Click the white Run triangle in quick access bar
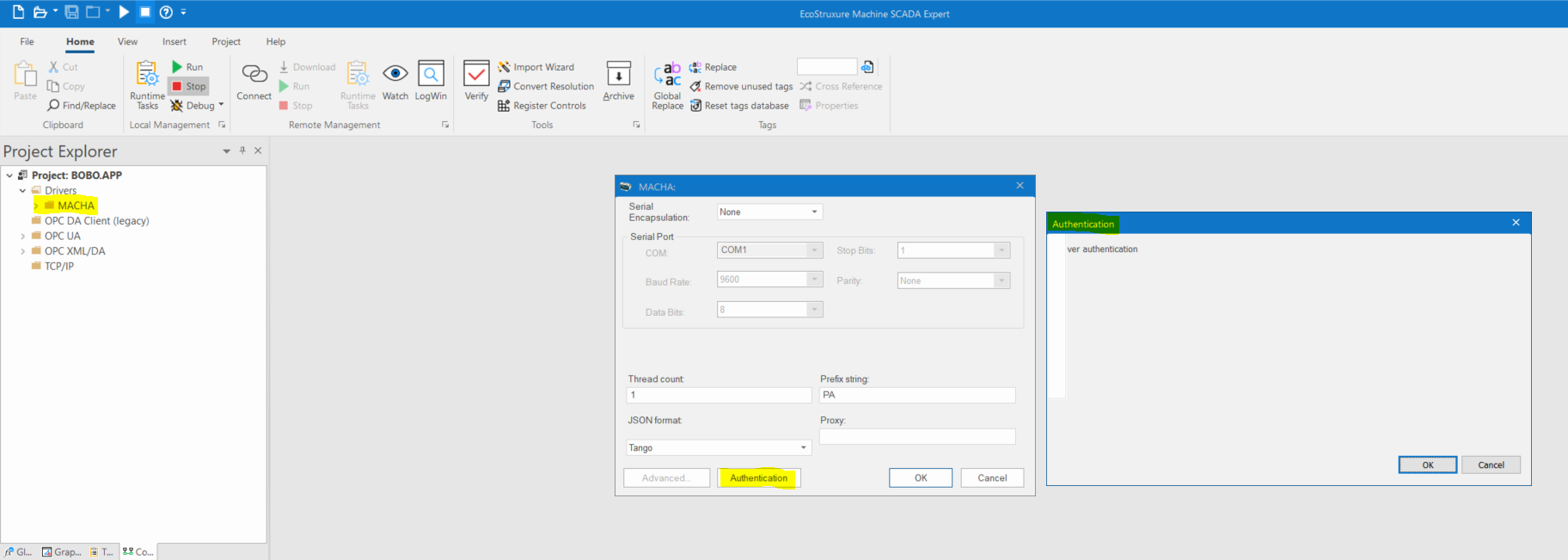 click(124, 12)
